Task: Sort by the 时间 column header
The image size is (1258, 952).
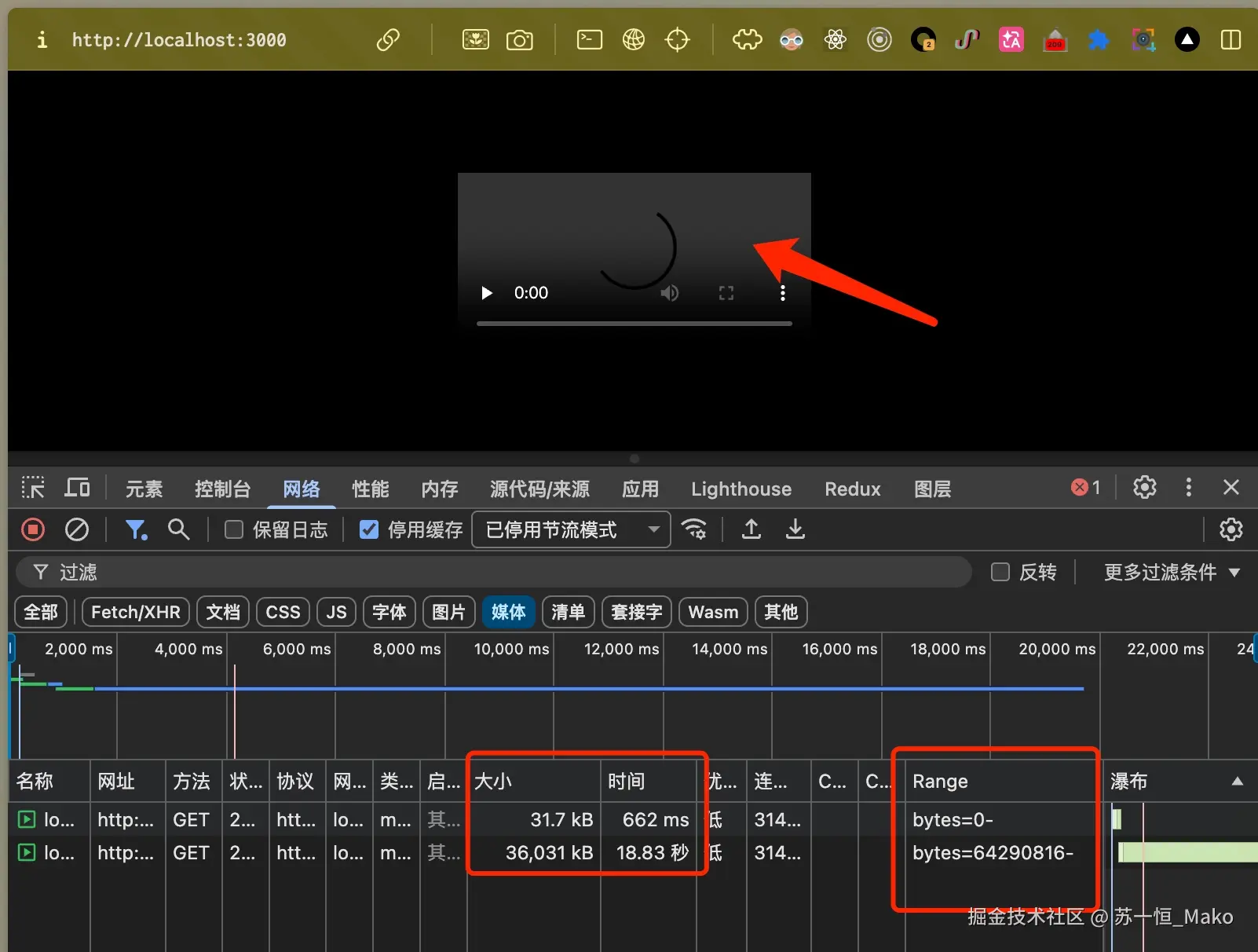Action: 649,782
